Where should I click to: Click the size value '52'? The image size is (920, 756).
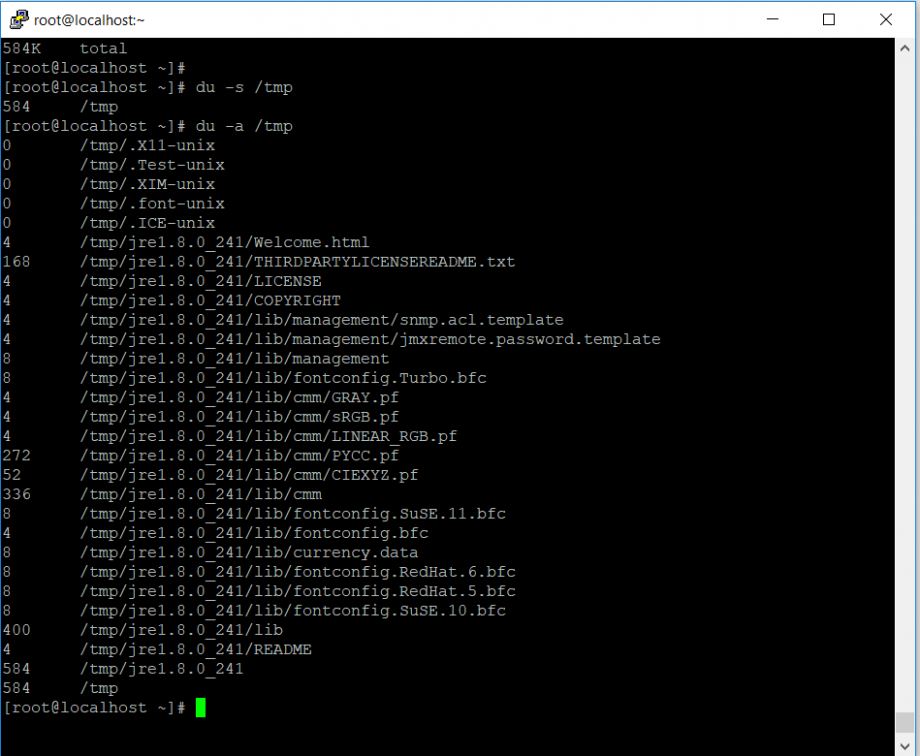click(x=12, y=475)
